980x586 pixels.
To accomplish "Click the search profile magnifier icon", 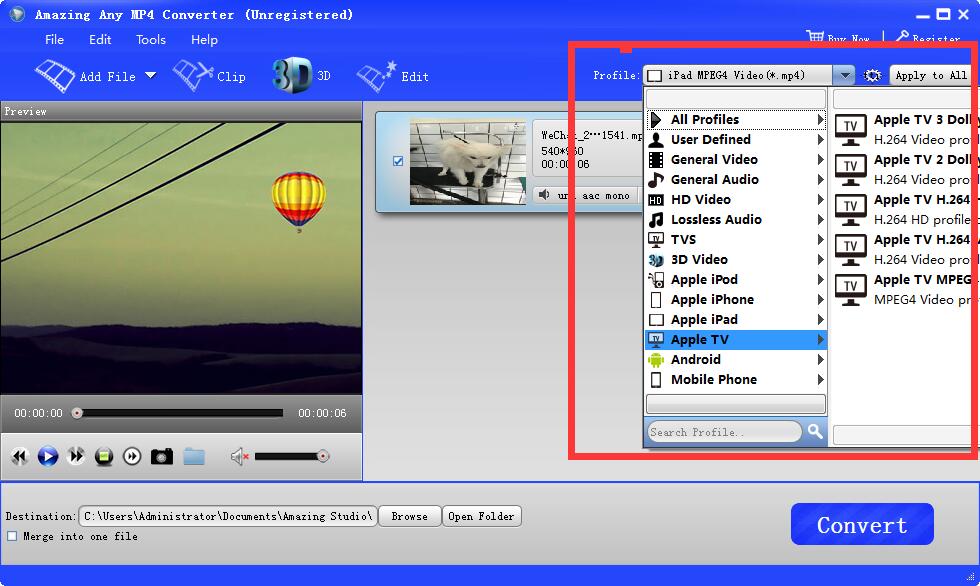I will (814, 431).
